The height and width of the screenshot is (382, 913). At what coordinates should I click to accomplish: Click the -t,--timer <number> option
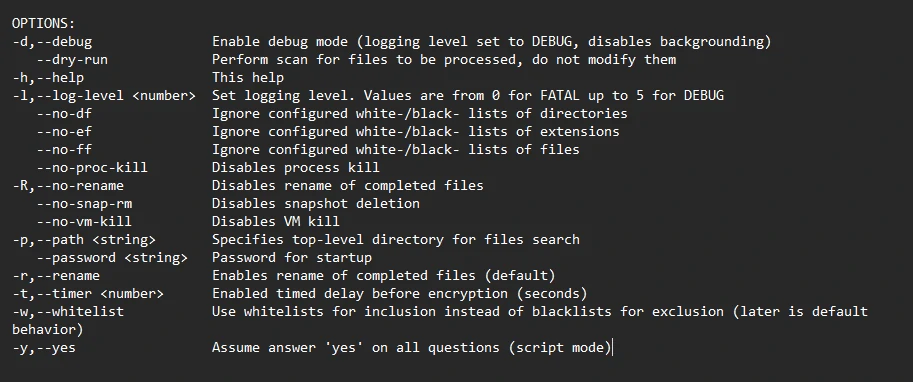click(x=88, y=295)
